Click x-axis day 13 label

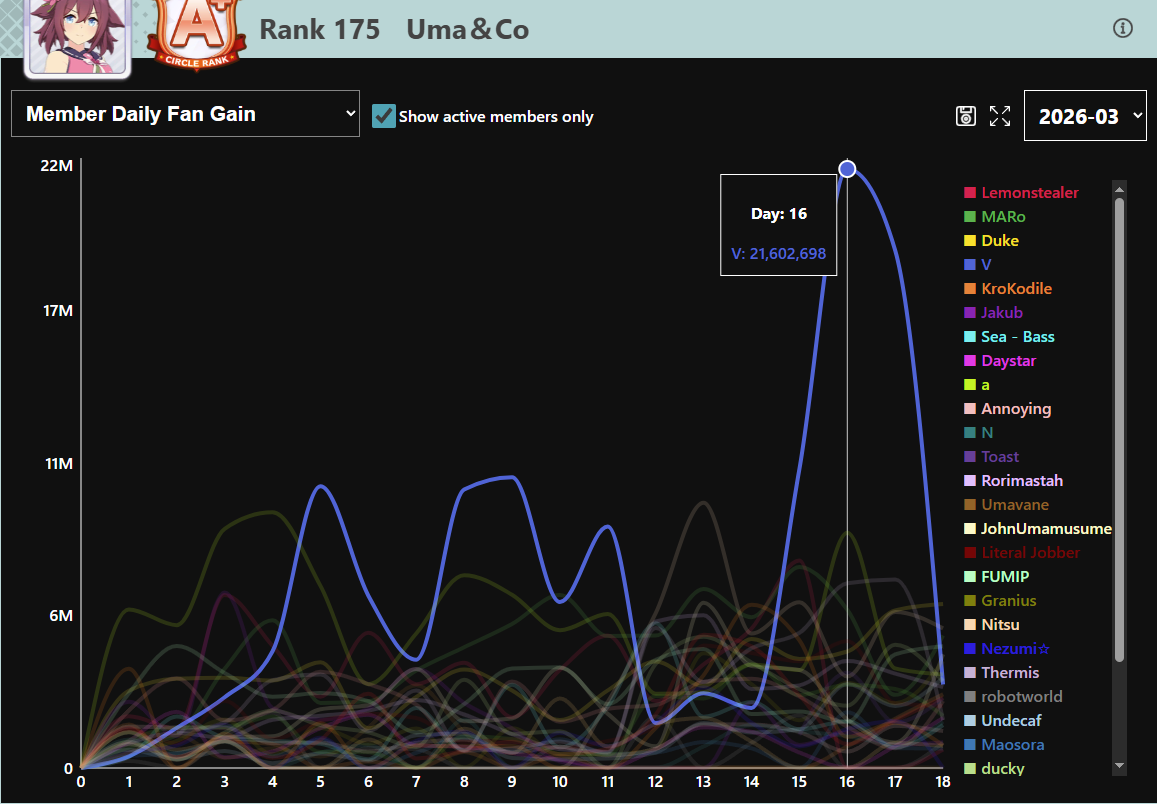click(704, 782)
